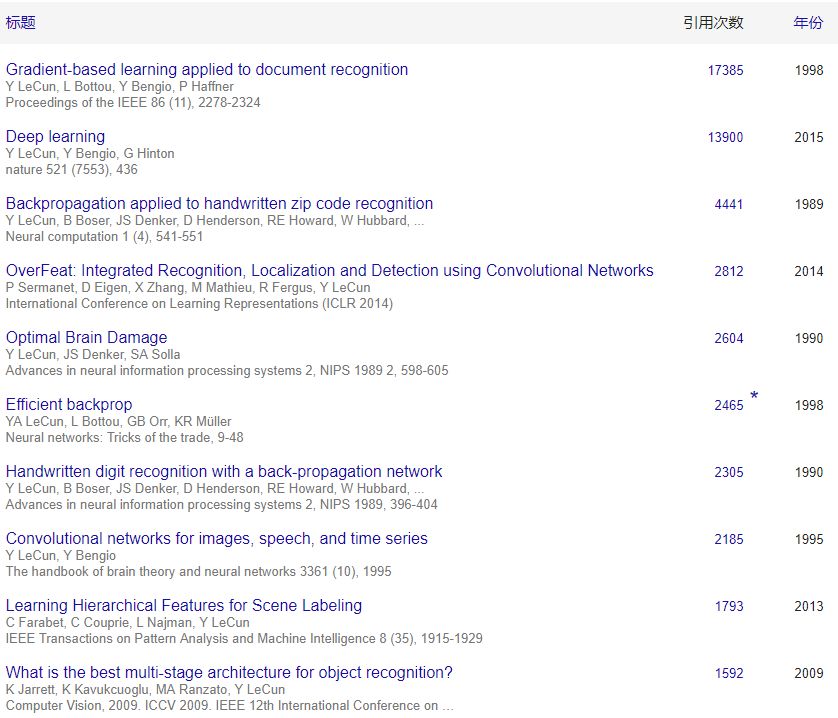The image size is (838, 718).
Task: Sort the list by the 标题 column header
Action: tap(20, 23)
